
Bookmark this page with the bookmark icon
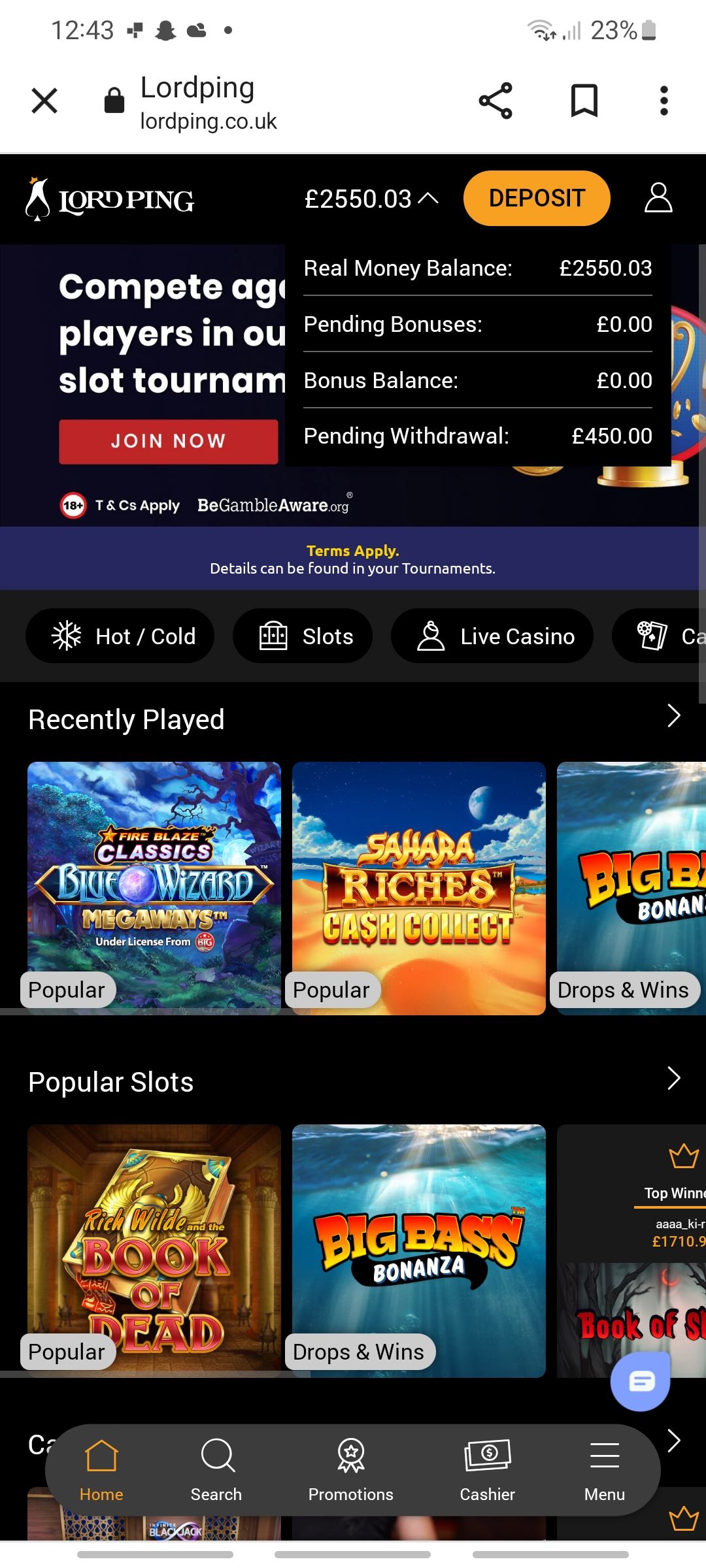pyautogui.click(x=584, y=101)
